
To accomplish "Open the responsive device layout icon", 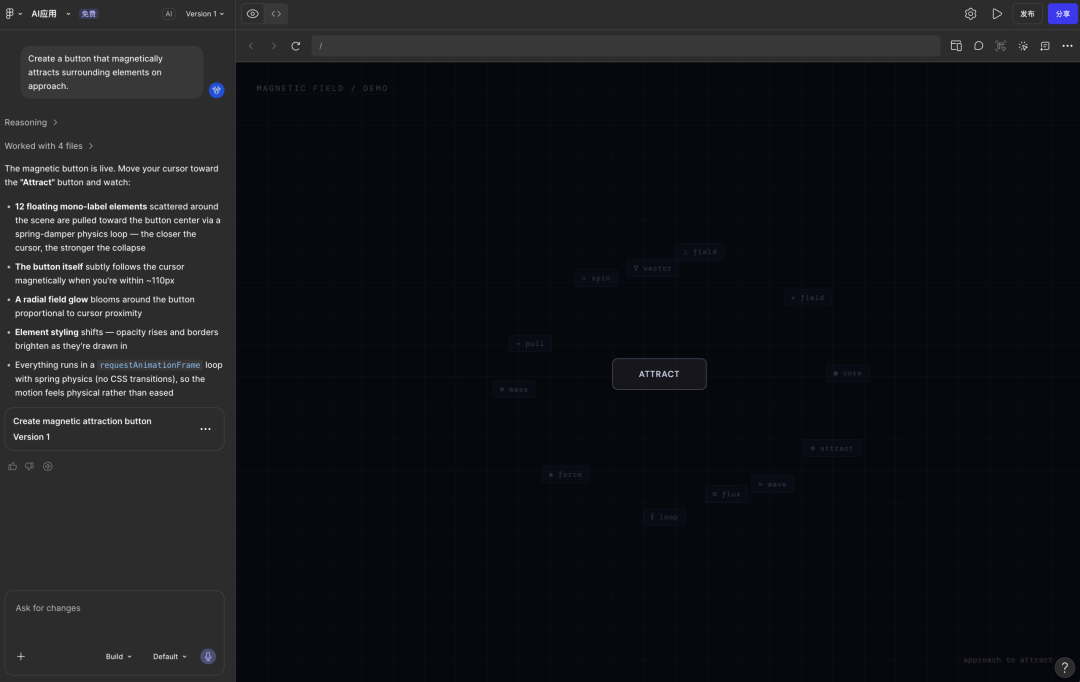I will pos(956,46).
